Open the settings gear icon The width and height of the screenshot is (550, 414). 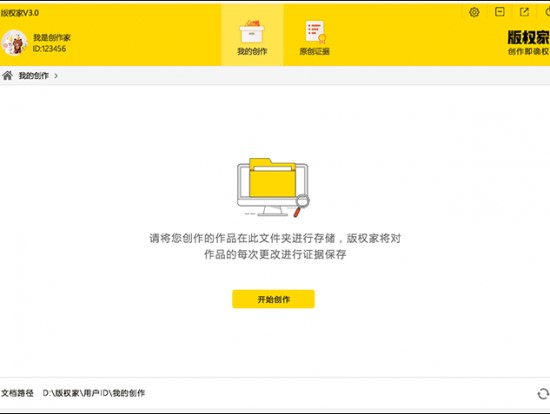(x=474, y=12)
